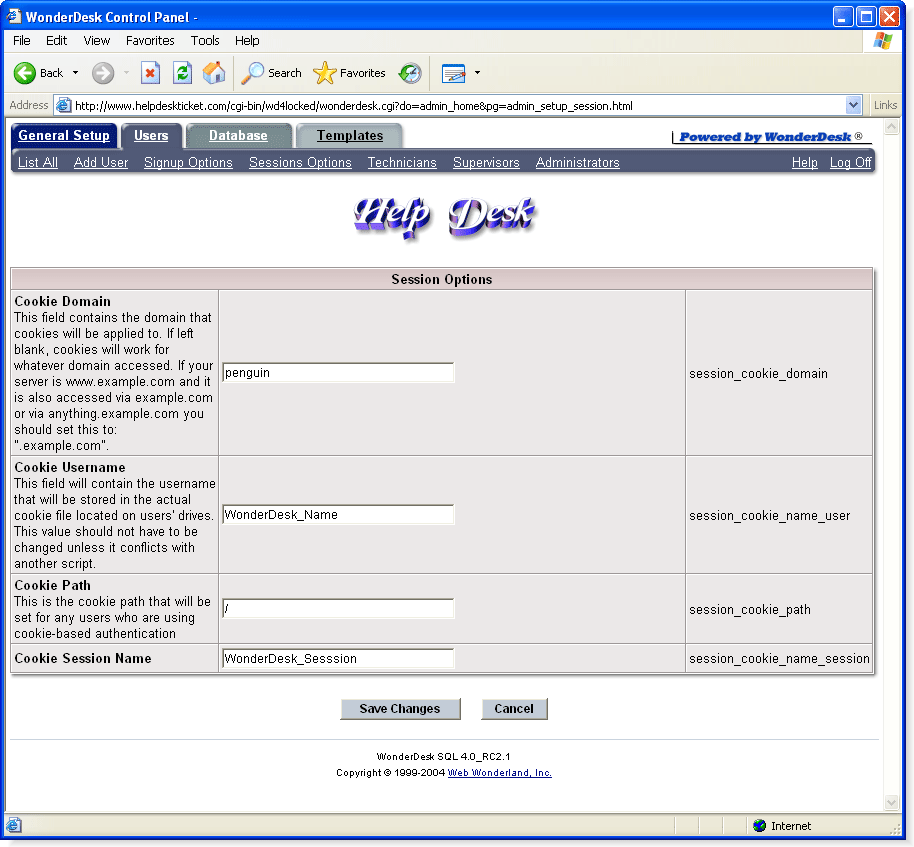Open the Tools menu
The image size is (914, 847).
(205, 41)
